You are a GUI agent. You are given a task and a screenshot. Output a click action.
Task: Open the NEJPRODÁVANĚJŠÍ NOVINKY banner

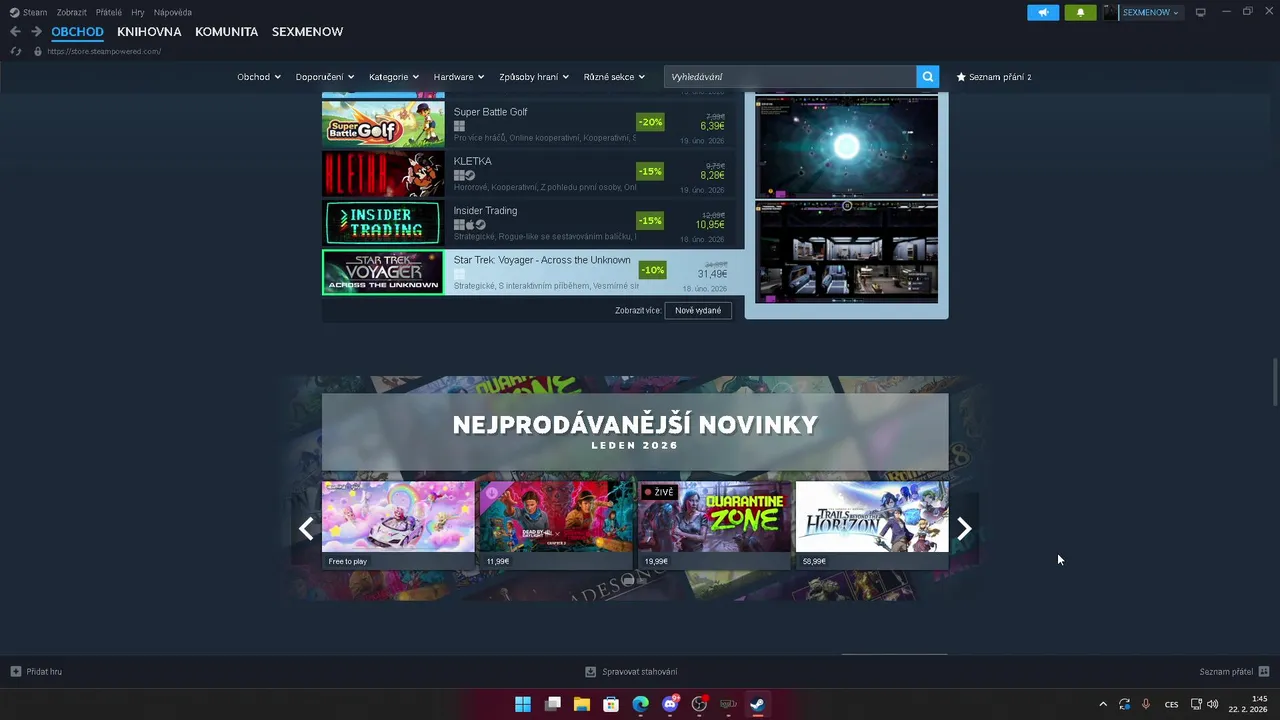(x=635, y=432)
